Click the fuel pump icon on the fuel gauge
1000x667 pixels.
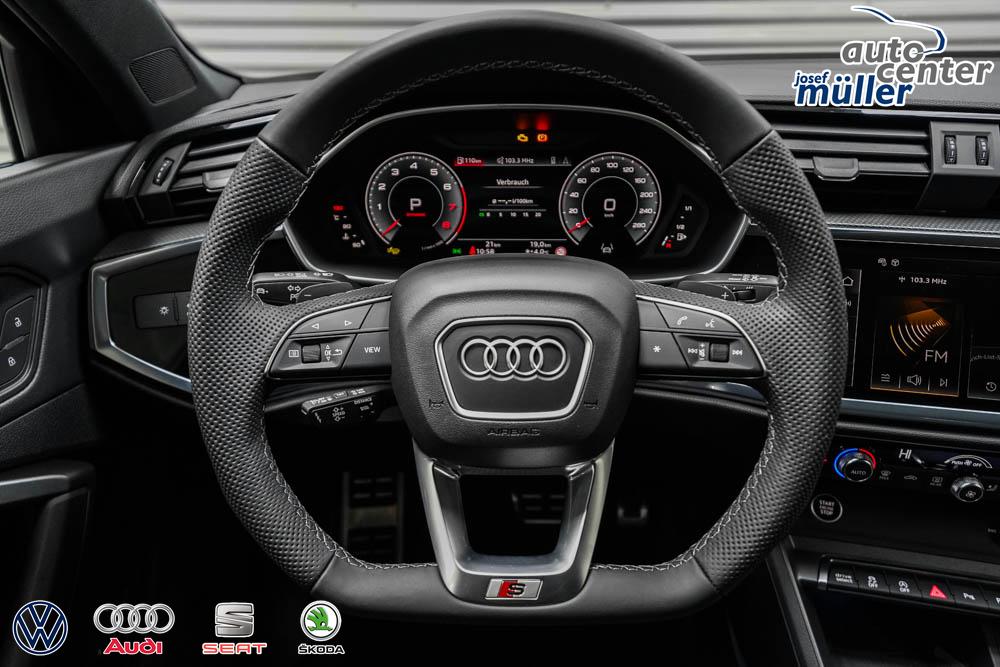[x=681, y=237]
